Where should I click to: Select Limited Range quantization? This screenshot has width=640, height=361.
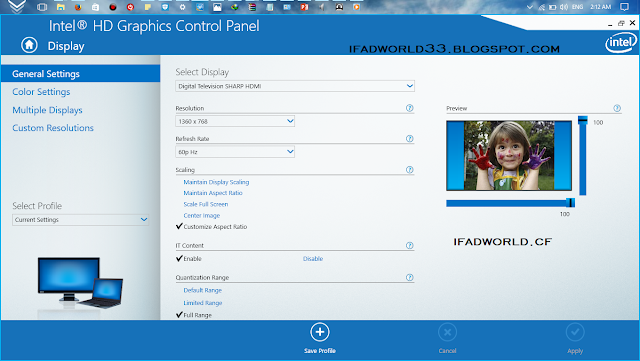202,303
